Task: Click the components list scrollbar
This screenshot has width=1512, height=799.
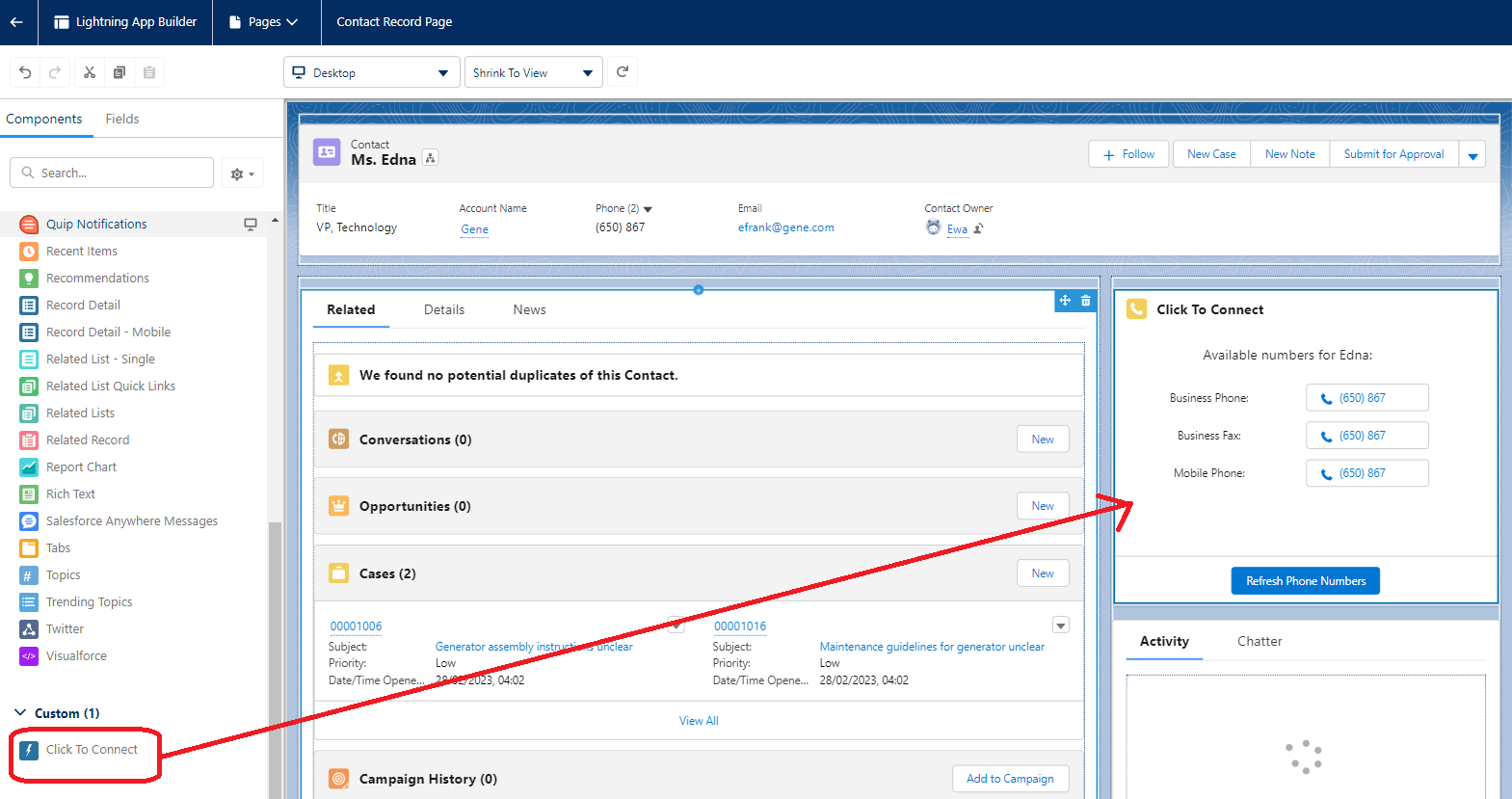Action: [275, 660]
